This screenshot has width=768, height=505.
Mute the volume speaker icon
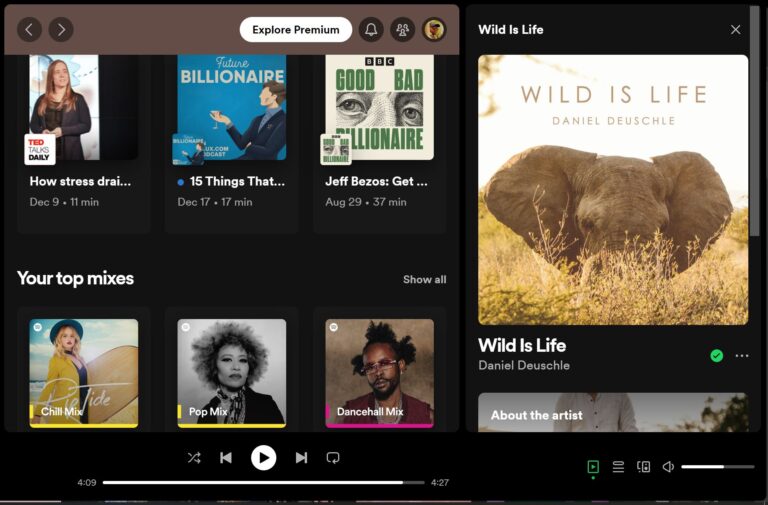click(x=668, y=467)
